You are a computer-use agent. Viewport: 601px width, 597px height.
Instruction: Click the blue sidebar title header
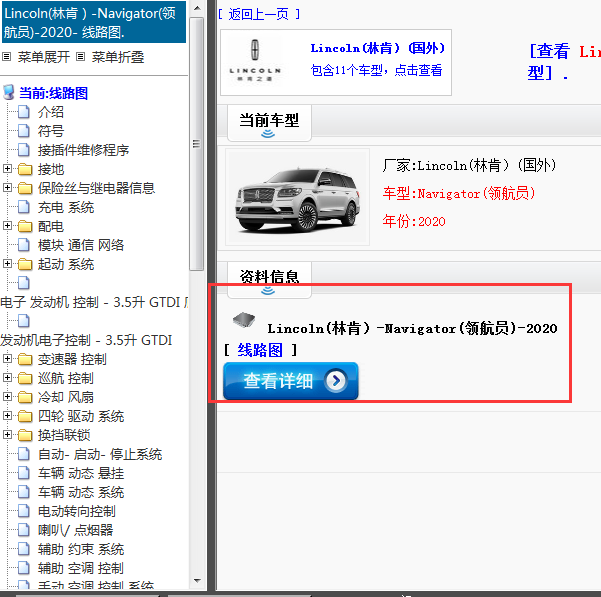click(94, 22)
